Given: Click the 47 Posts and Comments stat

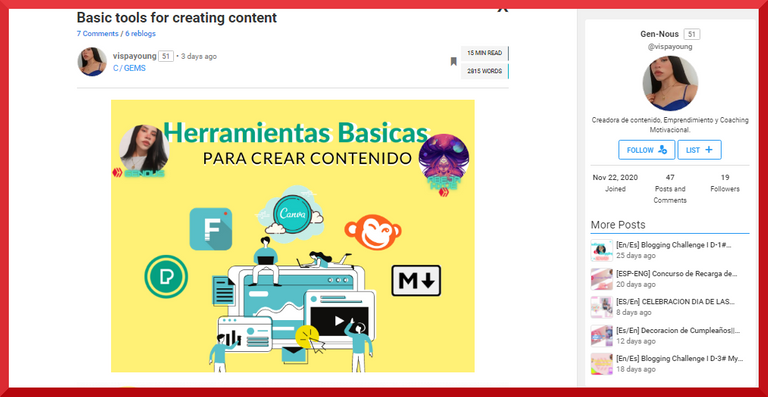Looking at the screenshot, I should (670, 188).
